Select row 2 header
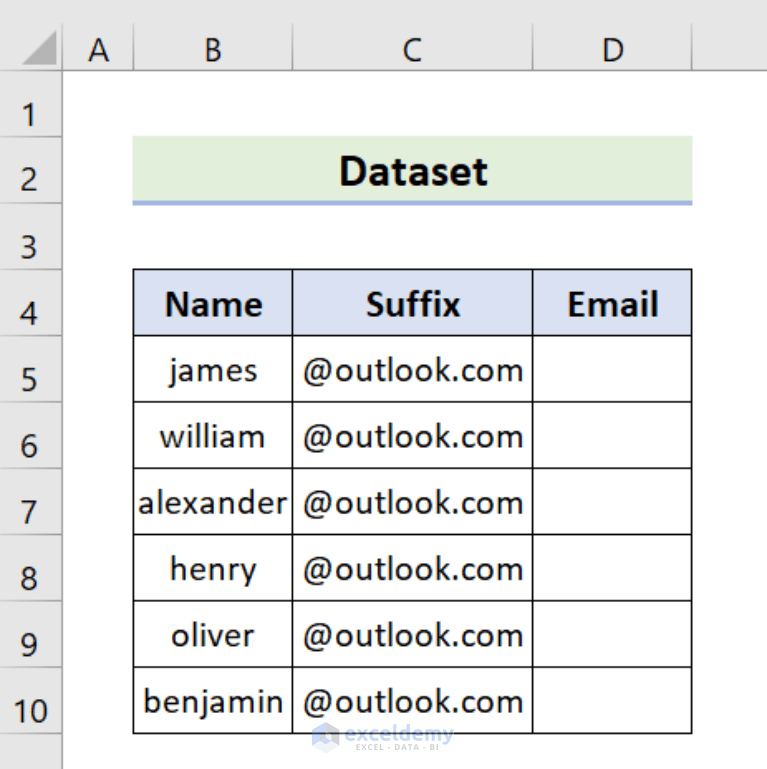Image resolution: width=767 pixels, height=769 pixels. (30, 170)
